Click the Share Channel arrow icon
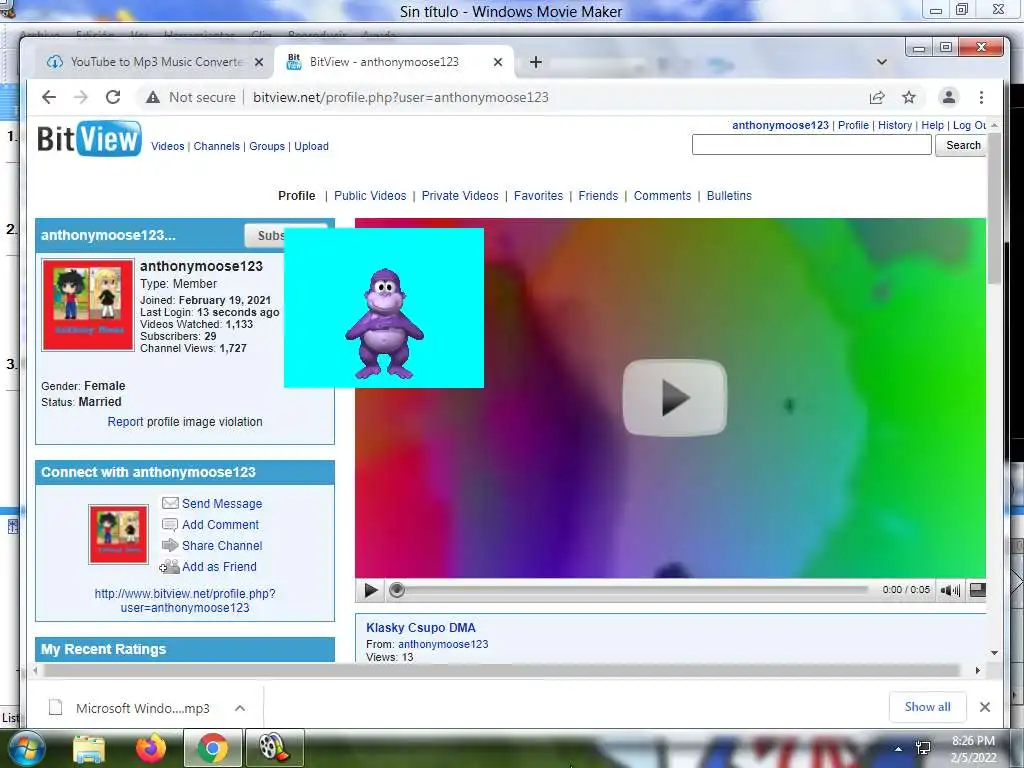The height and width of the screenshot is (768, 1024). point(170,545)
